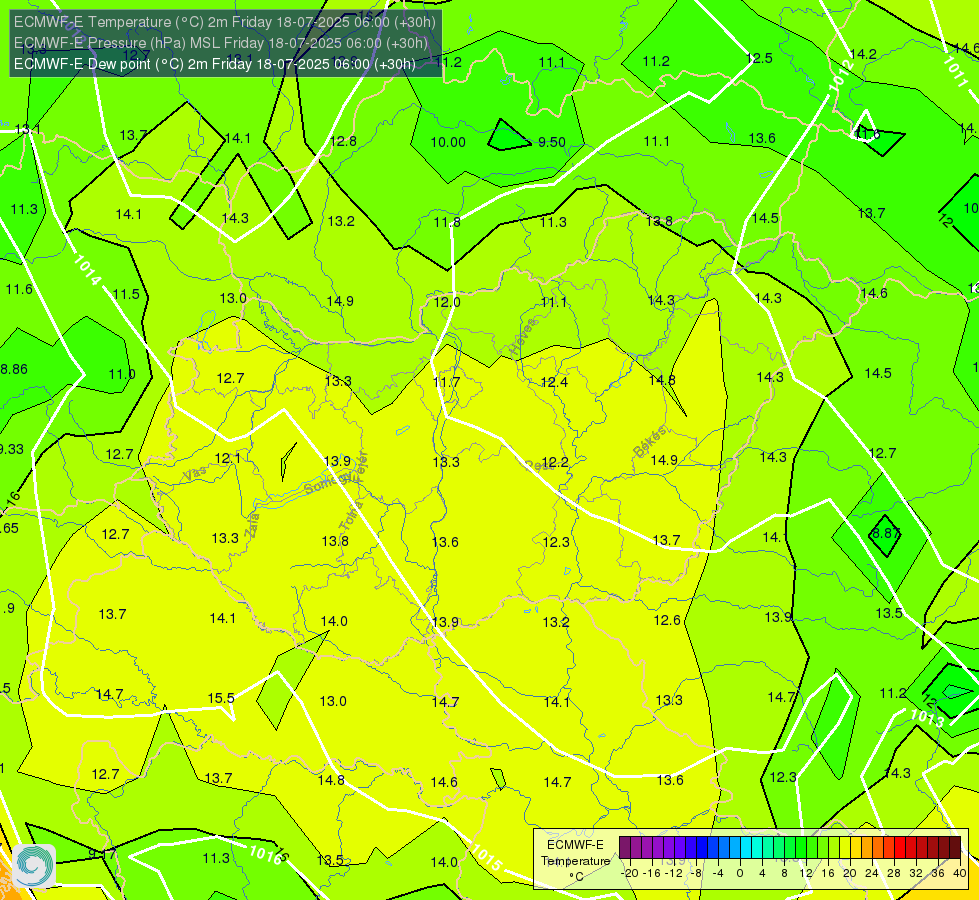The height and width of the screenshot is (900, 979).
Task: Click the Heves county label
Action: pyautogui.click(x=523, y=337)
